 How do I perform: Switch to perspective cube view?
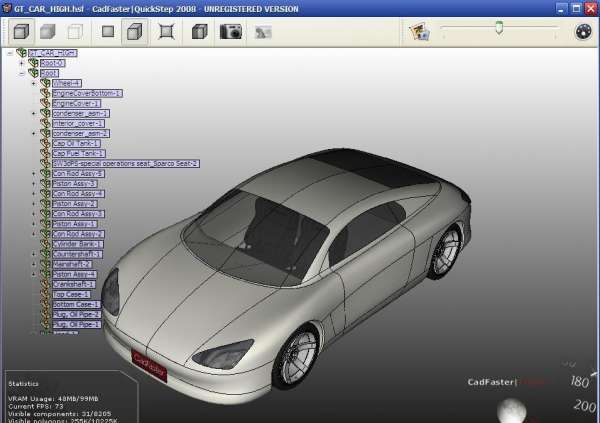[135, 31]
